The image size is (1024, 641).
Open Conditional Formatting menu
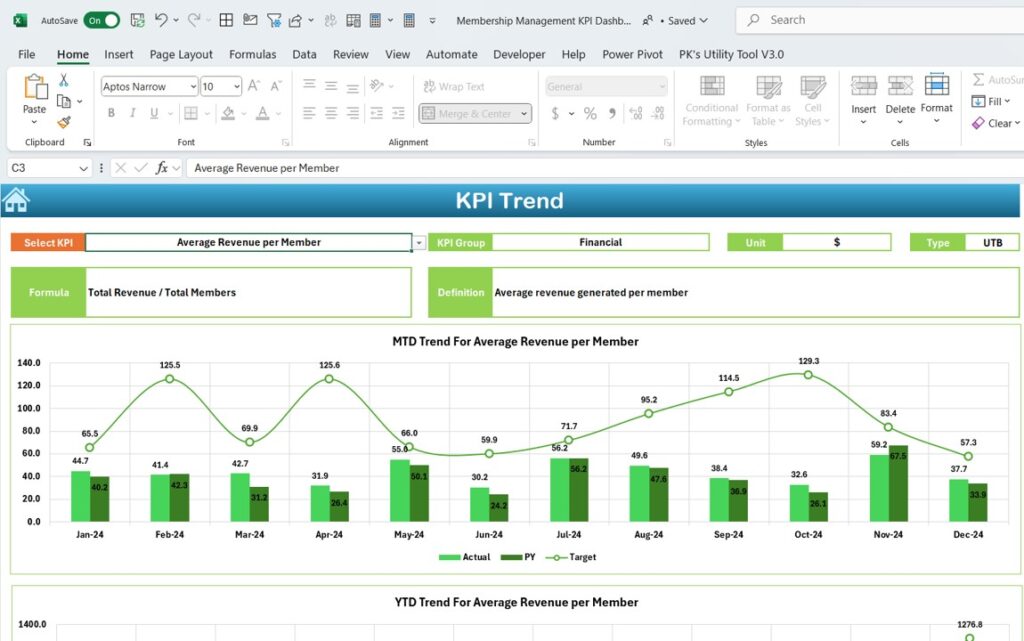click(711, 101)
